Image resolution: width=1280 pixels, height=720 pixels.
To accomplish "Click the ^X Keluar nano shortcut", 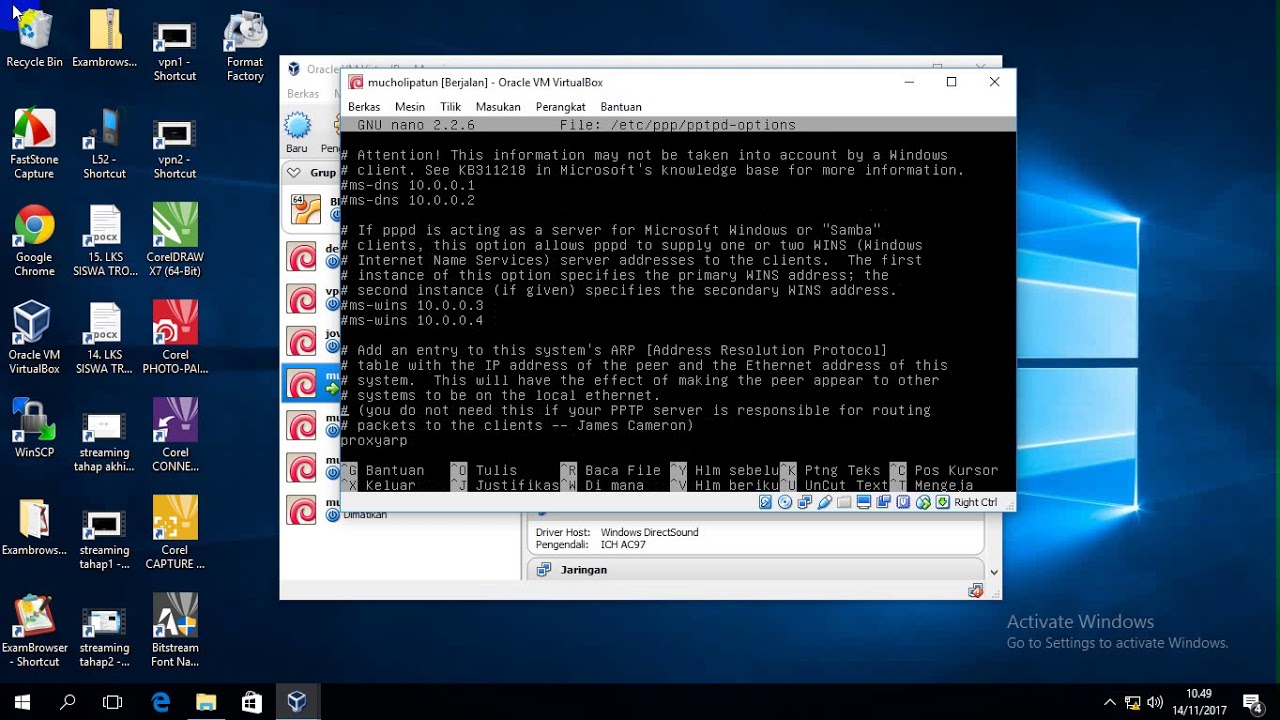I will click(x=379, y=485).
